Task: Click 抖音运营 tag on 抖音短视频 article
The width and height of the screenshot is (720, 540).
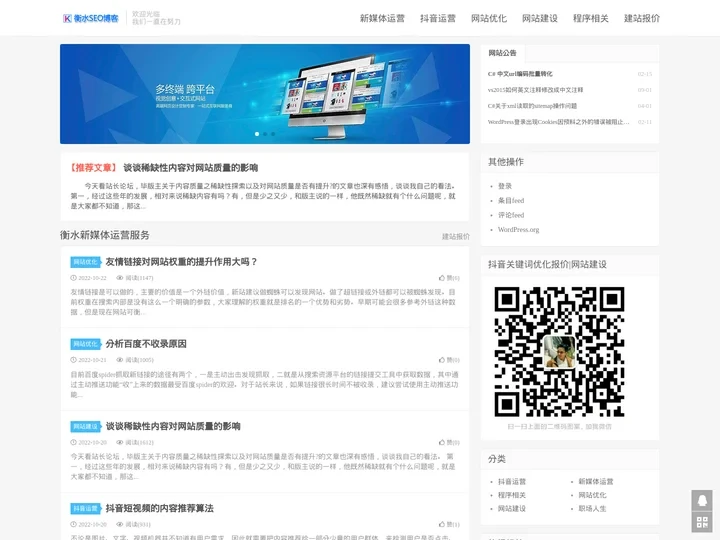Action: (85, 509)
